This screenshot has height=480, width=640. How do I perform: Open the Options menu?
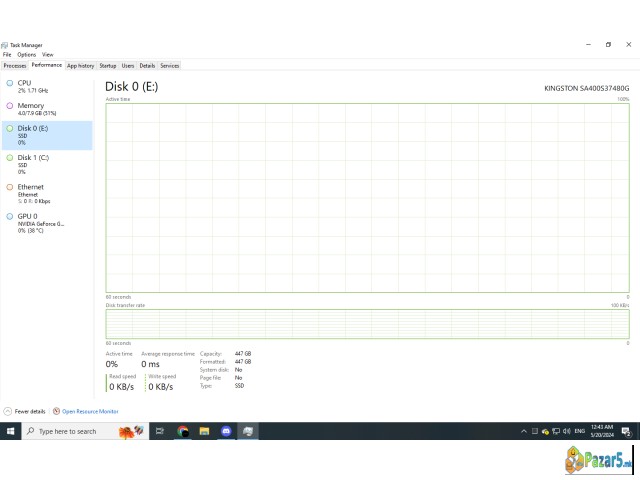26,54
